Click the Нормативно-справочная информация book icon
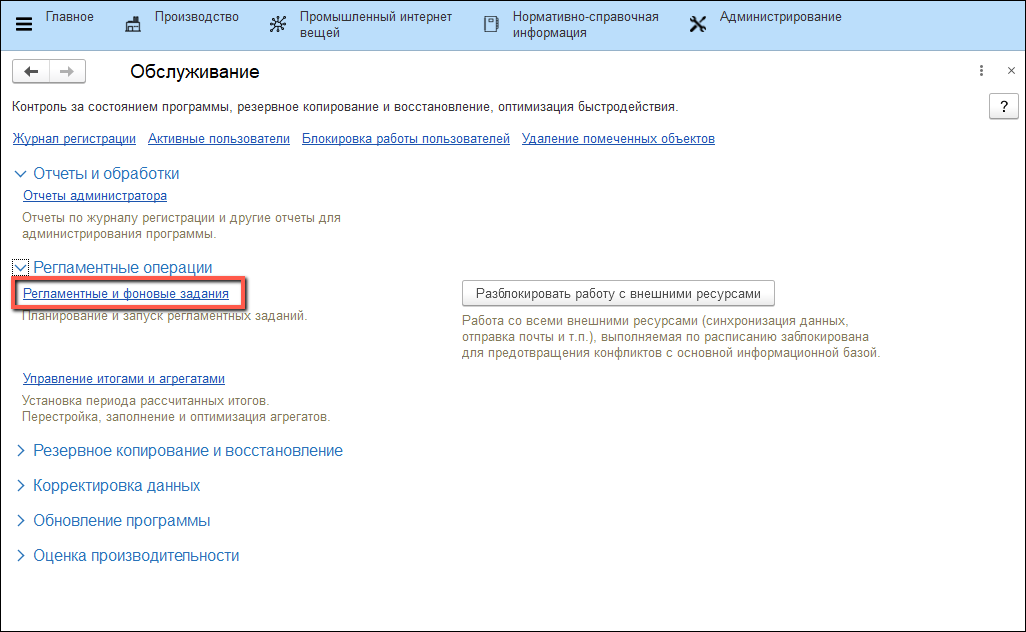 point(491,25)
